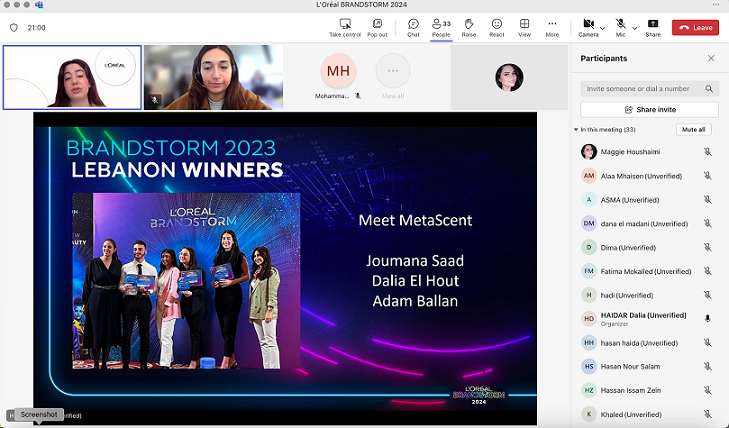729x428 pixels.
Task: Select organizer HAIDAR Dalia (Unverified)
Action: [x=649, y=319]
